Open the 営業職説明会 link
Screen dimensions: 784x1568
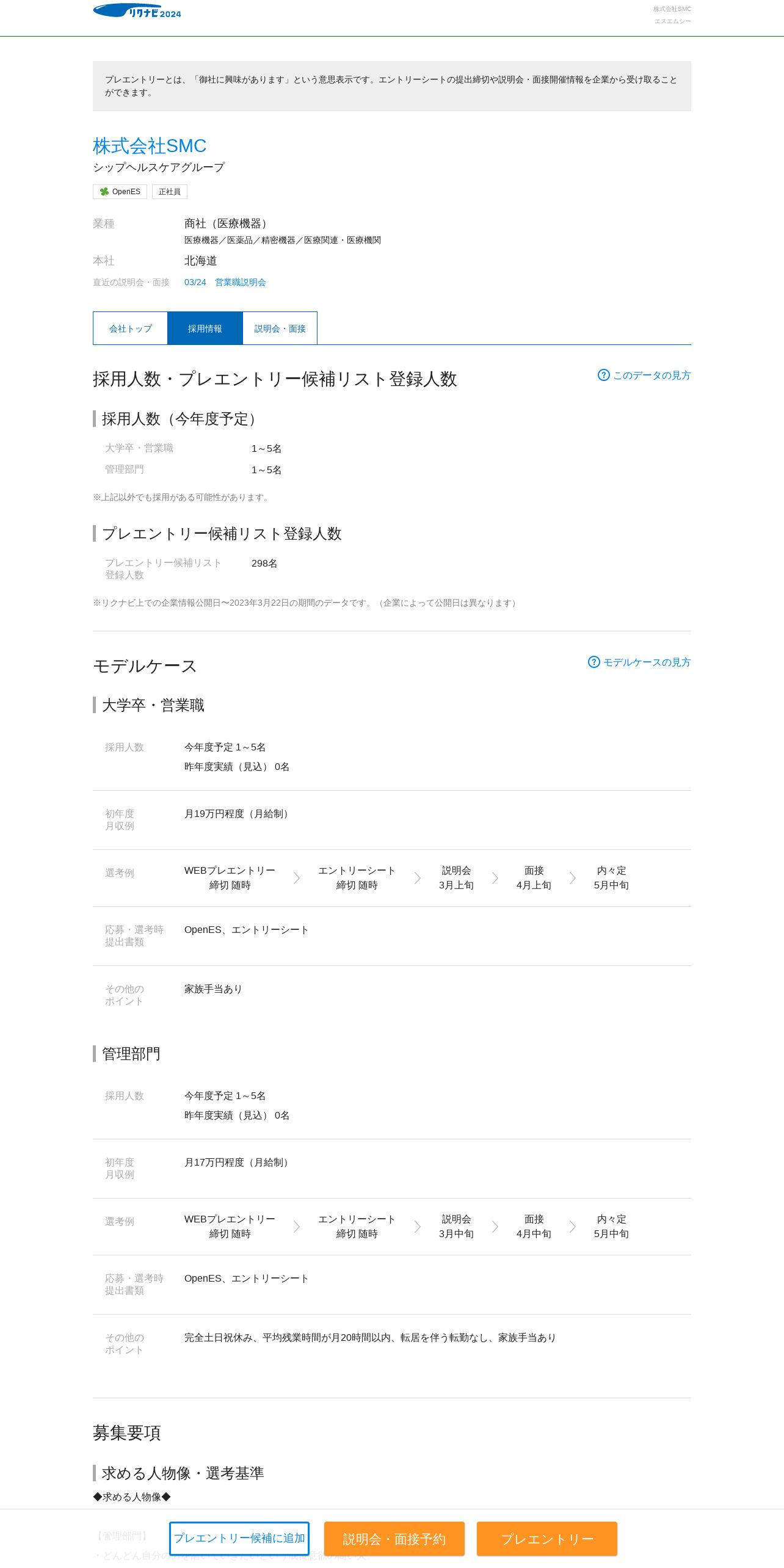(241, 282)
